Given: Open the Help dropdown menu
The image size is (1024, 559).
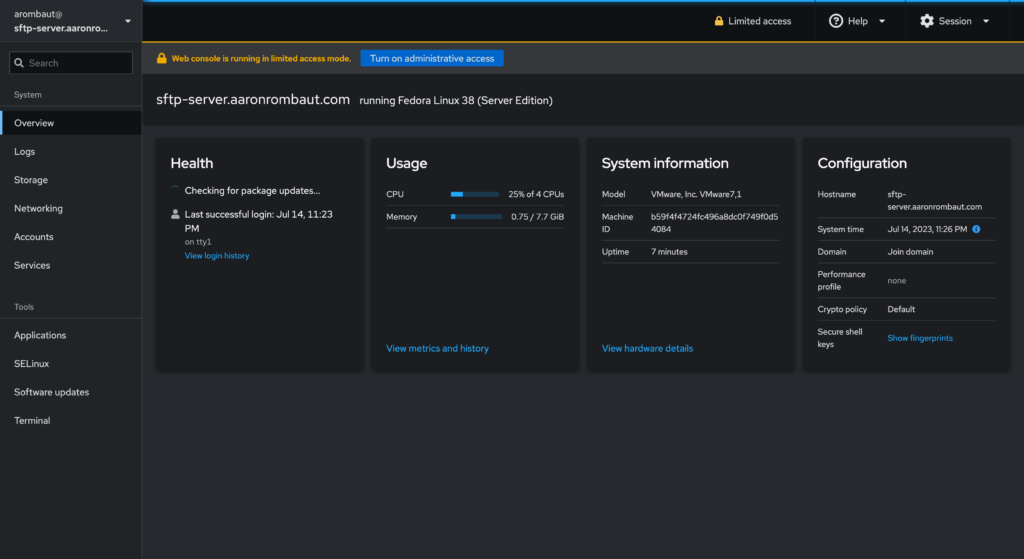Looking at the screenshot, I should pos(858,21).
